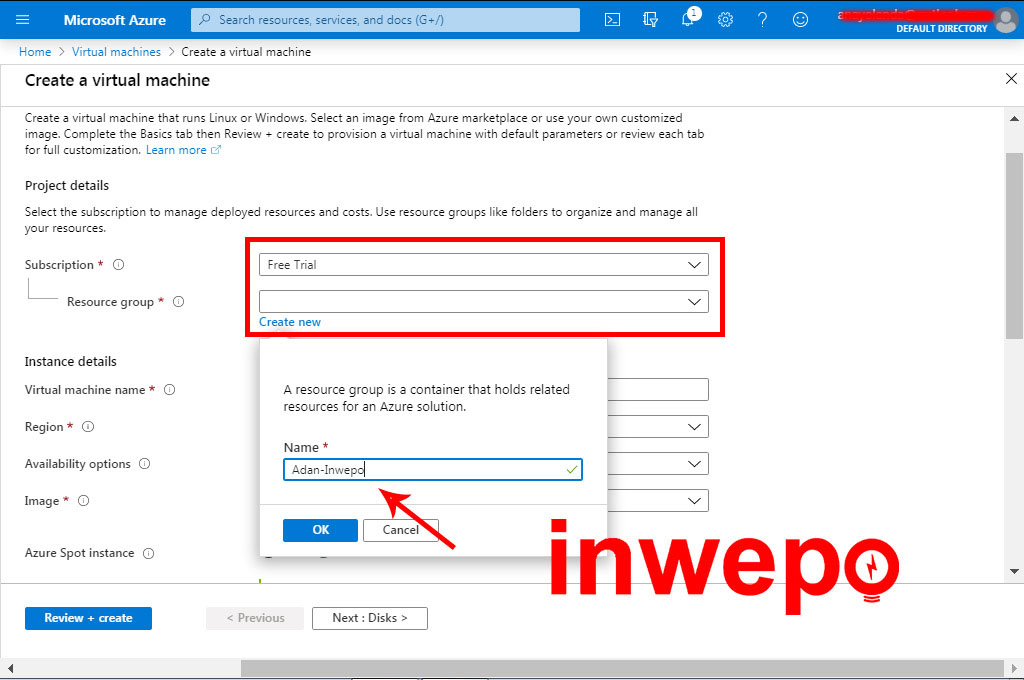The image size is (1024, 680).
Task: Click Next : Disks button
Action: click(x=370, y=618)
